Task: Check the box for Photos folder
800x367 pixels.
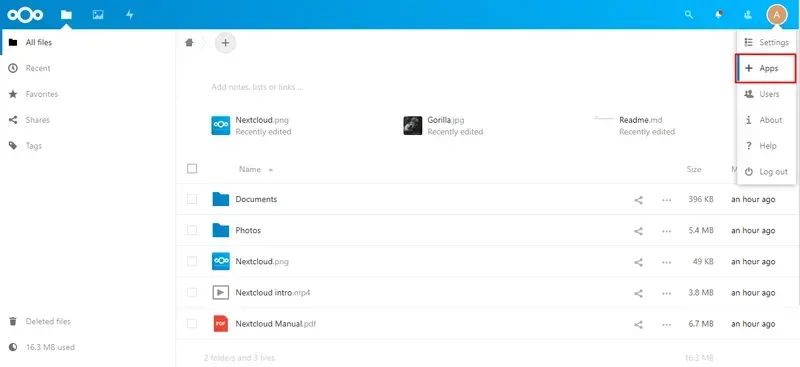Action: click(192, 230)
